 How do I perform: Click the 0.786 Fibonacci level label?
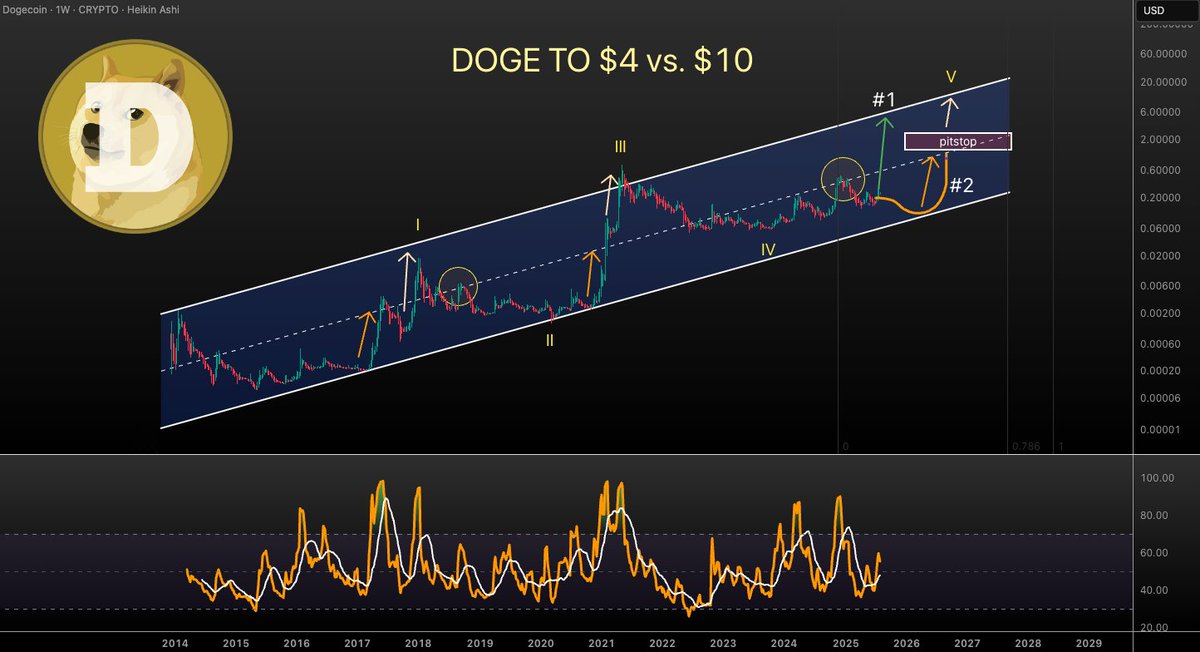[x=1026, y=446]
